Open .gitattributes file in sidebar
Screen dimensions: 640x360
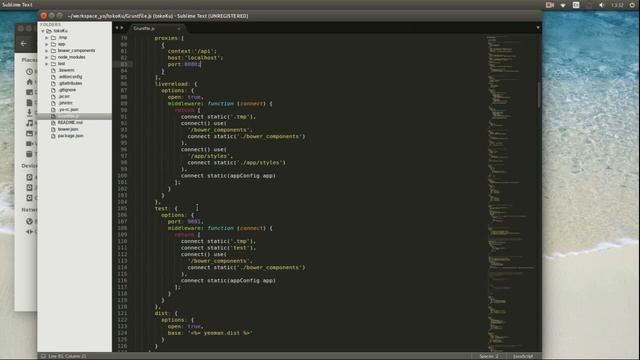tap(70, 83)
